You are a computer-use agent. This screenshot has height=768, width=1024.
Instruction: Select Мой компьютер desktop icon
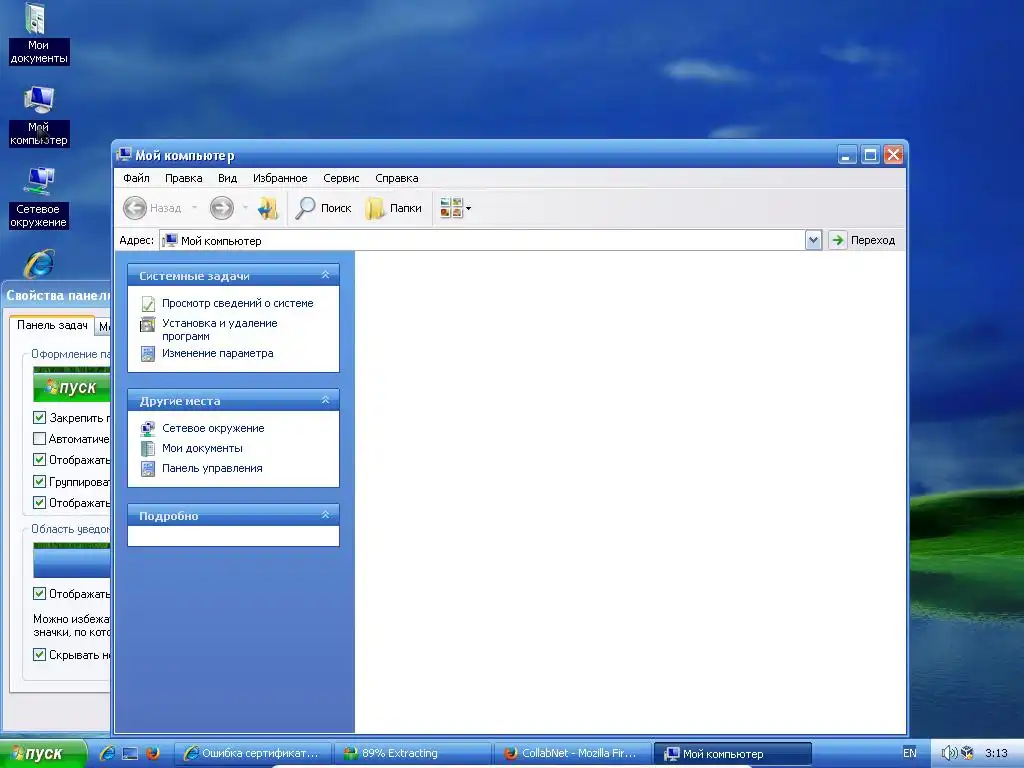pos(39,116)
